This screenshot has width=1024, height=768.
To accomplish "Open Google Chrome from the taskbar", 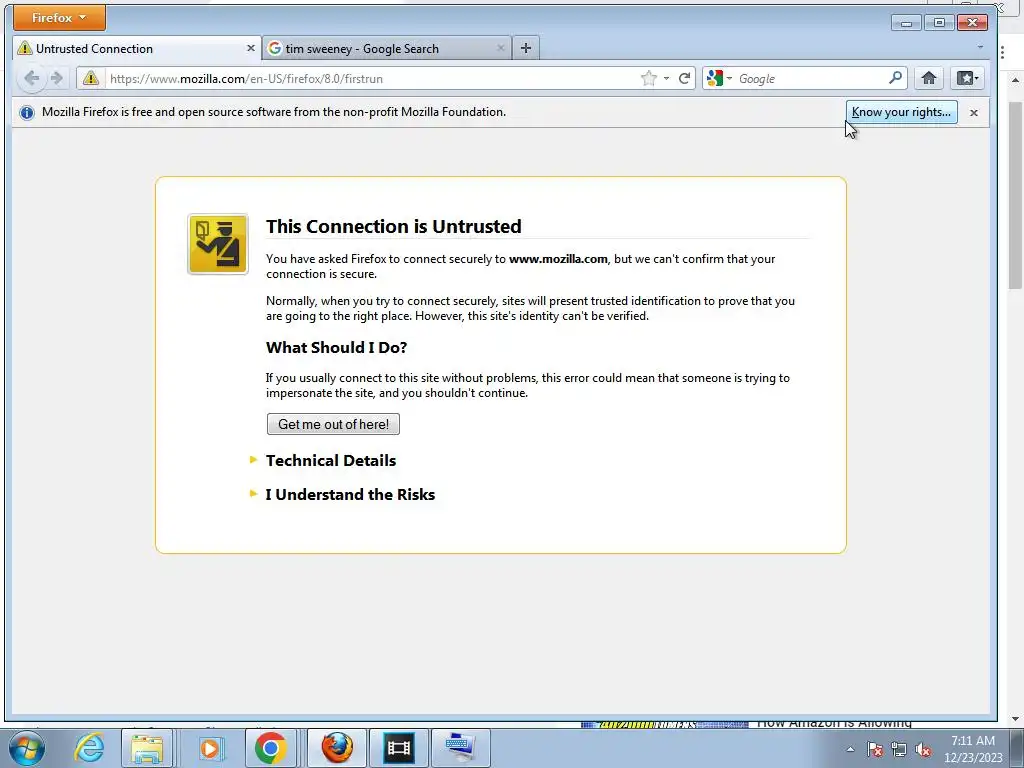I will point(270,748).
